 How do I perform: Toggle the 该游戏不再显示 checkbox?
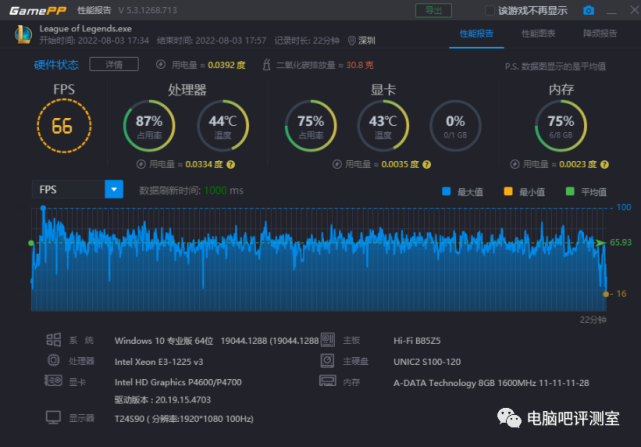click(489, 11)
